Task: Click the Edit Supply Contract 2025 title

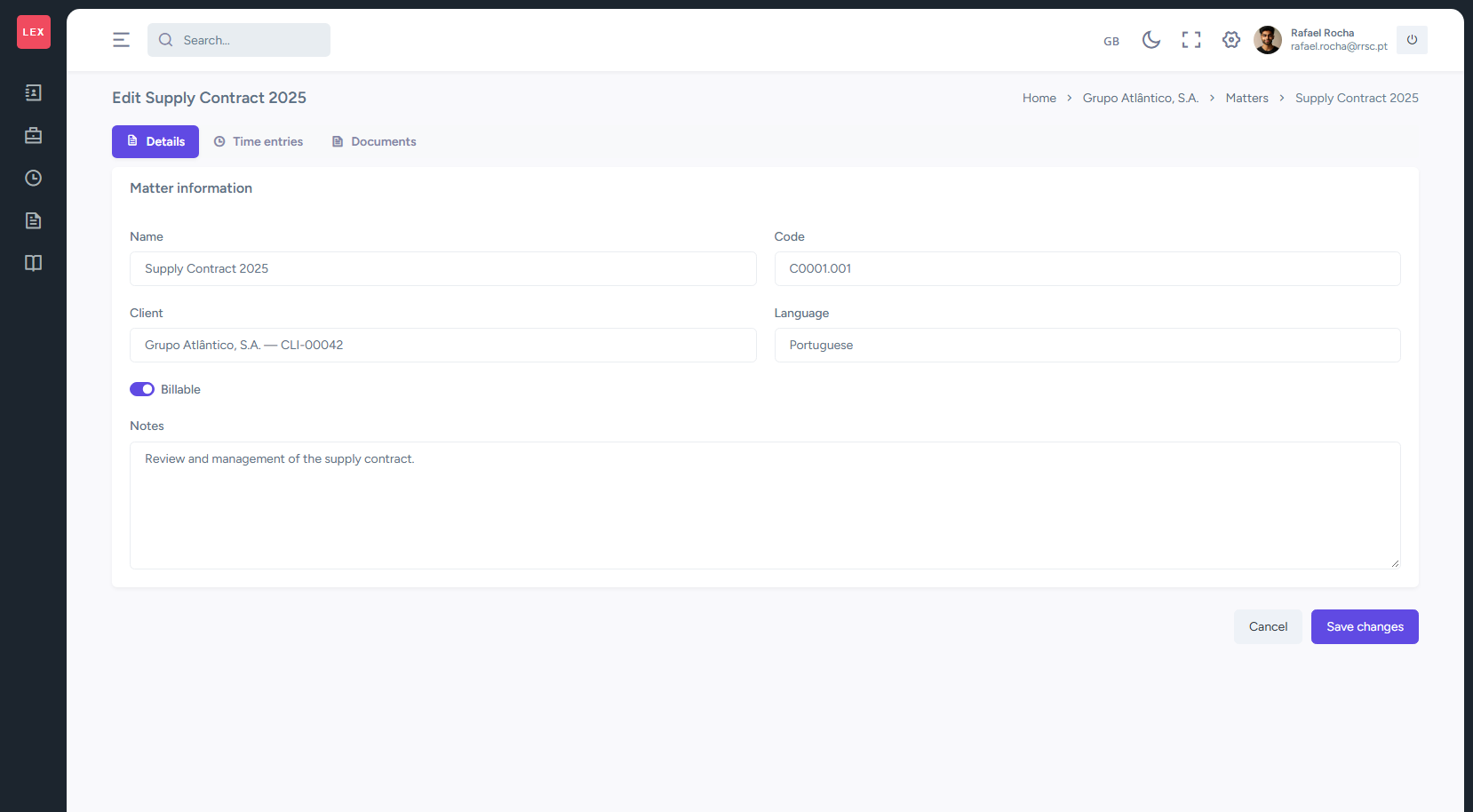Action: click(x=209, y=98)
